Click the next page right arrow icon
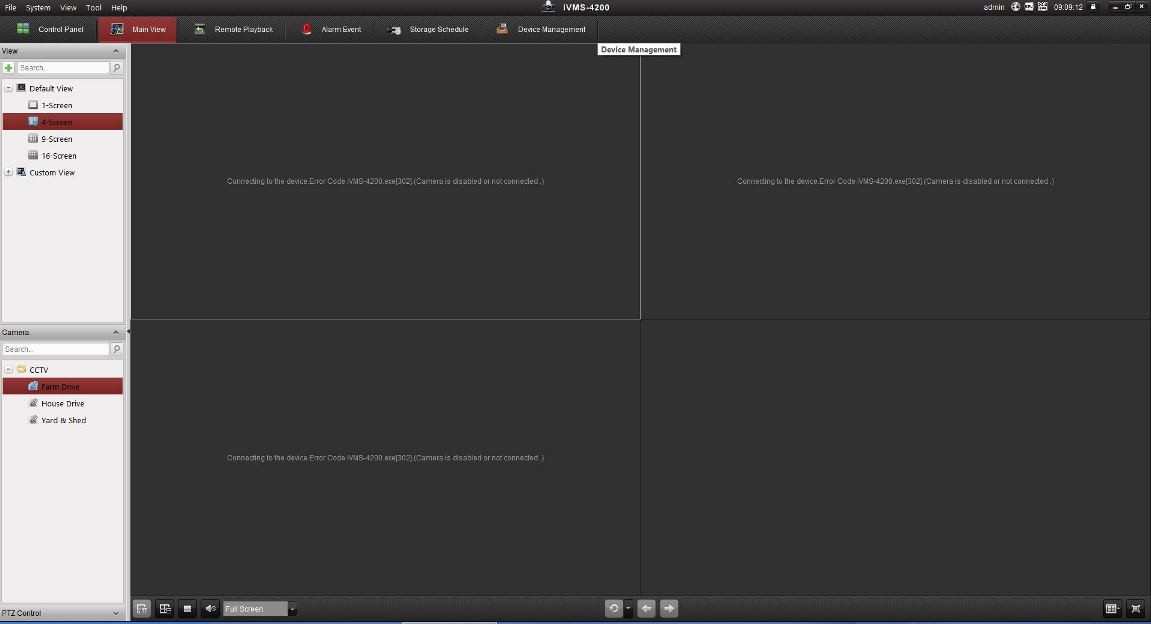The height and width of the screenshot is (624, 1151). (x=669, y=608)
